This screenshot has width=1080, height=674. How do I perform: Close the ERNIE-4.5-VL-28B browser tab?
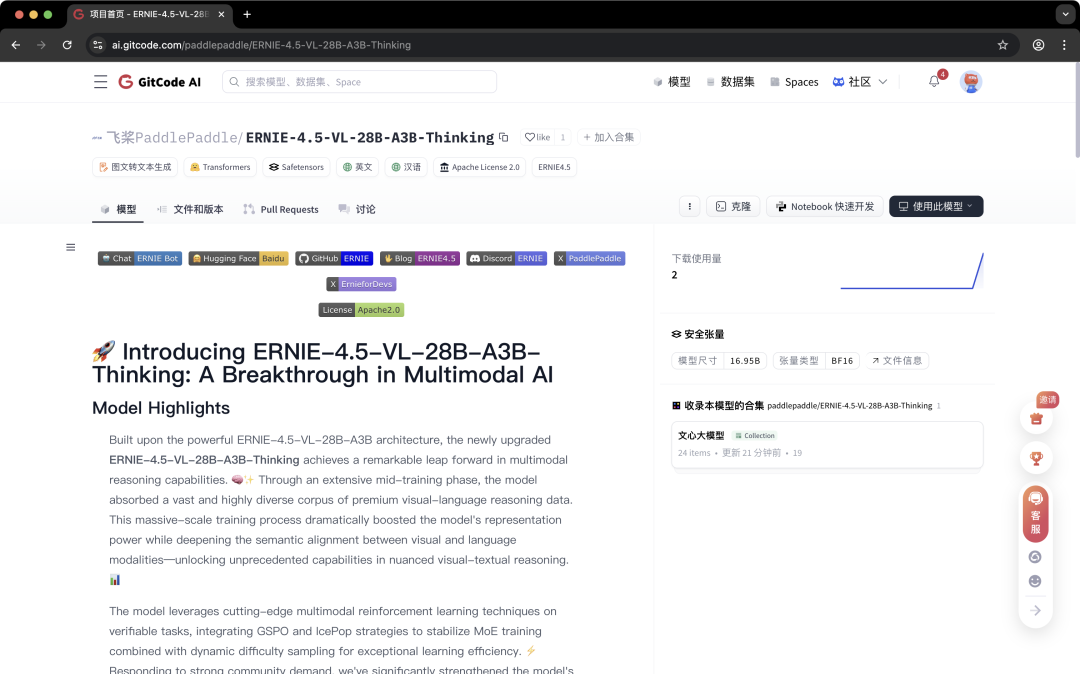point(221,14)
